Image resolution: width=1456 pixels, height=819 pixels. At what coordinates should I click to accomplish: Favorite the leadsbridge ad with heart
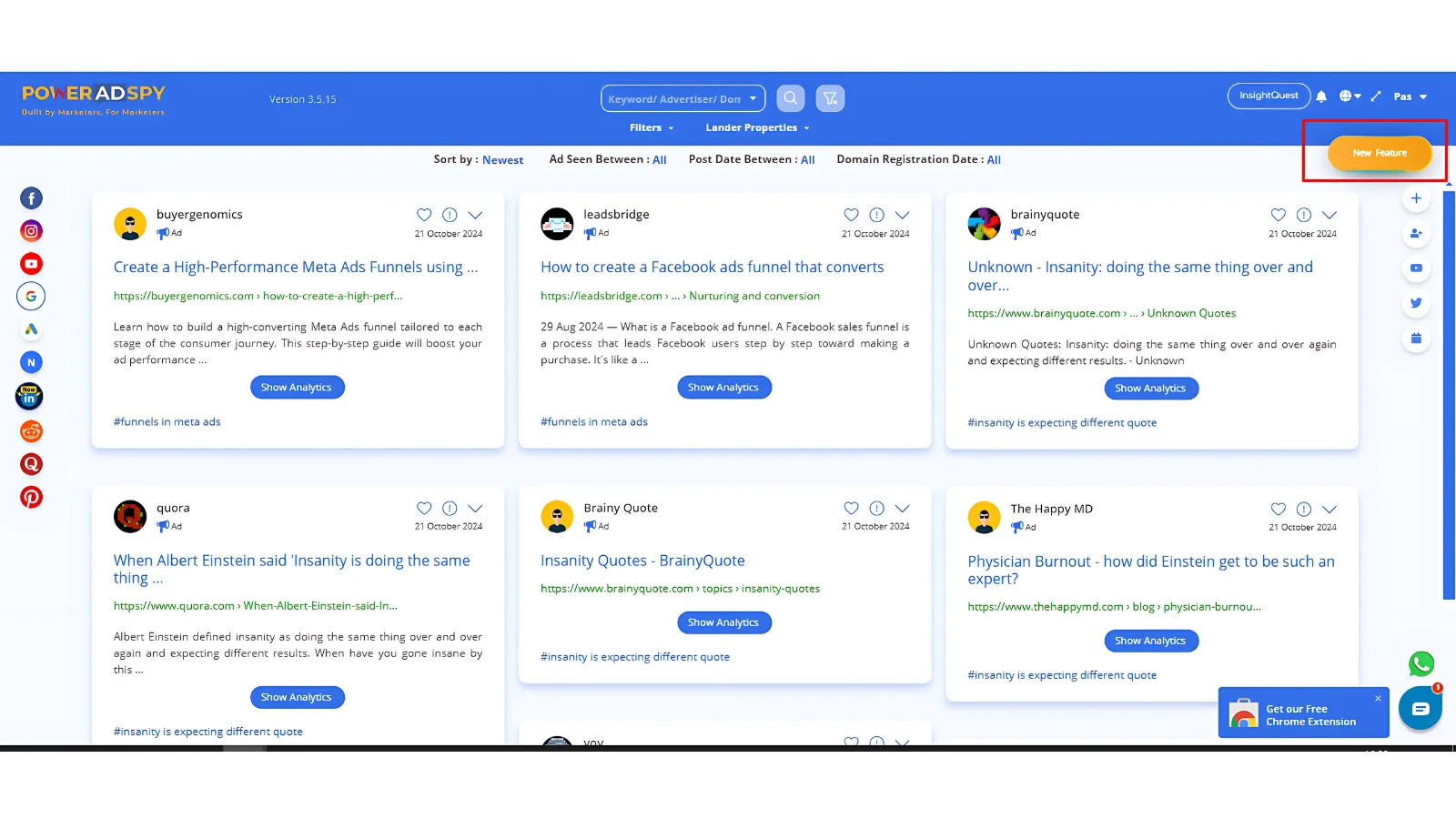tap(851, 215)
